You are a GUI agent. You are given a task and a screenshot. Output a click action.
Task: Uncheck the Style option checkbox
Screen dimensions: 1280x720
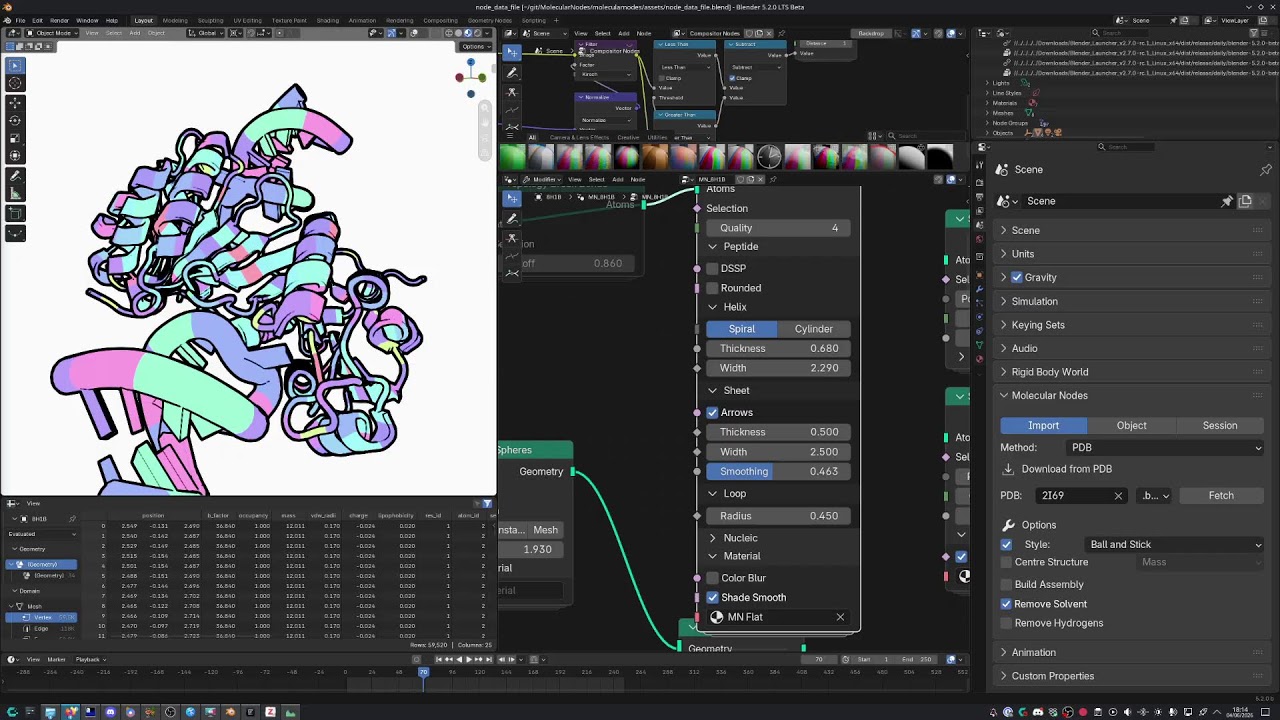(x=1006, y=544)
